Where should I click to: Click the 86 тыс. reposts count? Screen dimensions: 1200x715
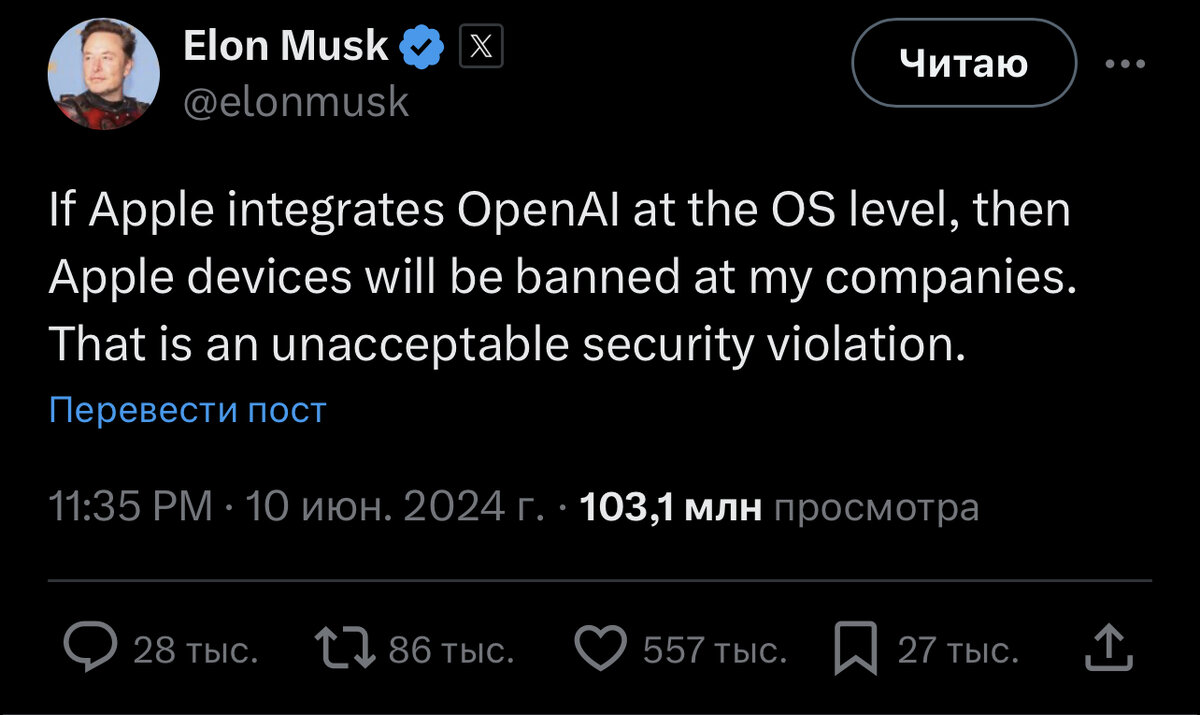[x=451, y=652]
